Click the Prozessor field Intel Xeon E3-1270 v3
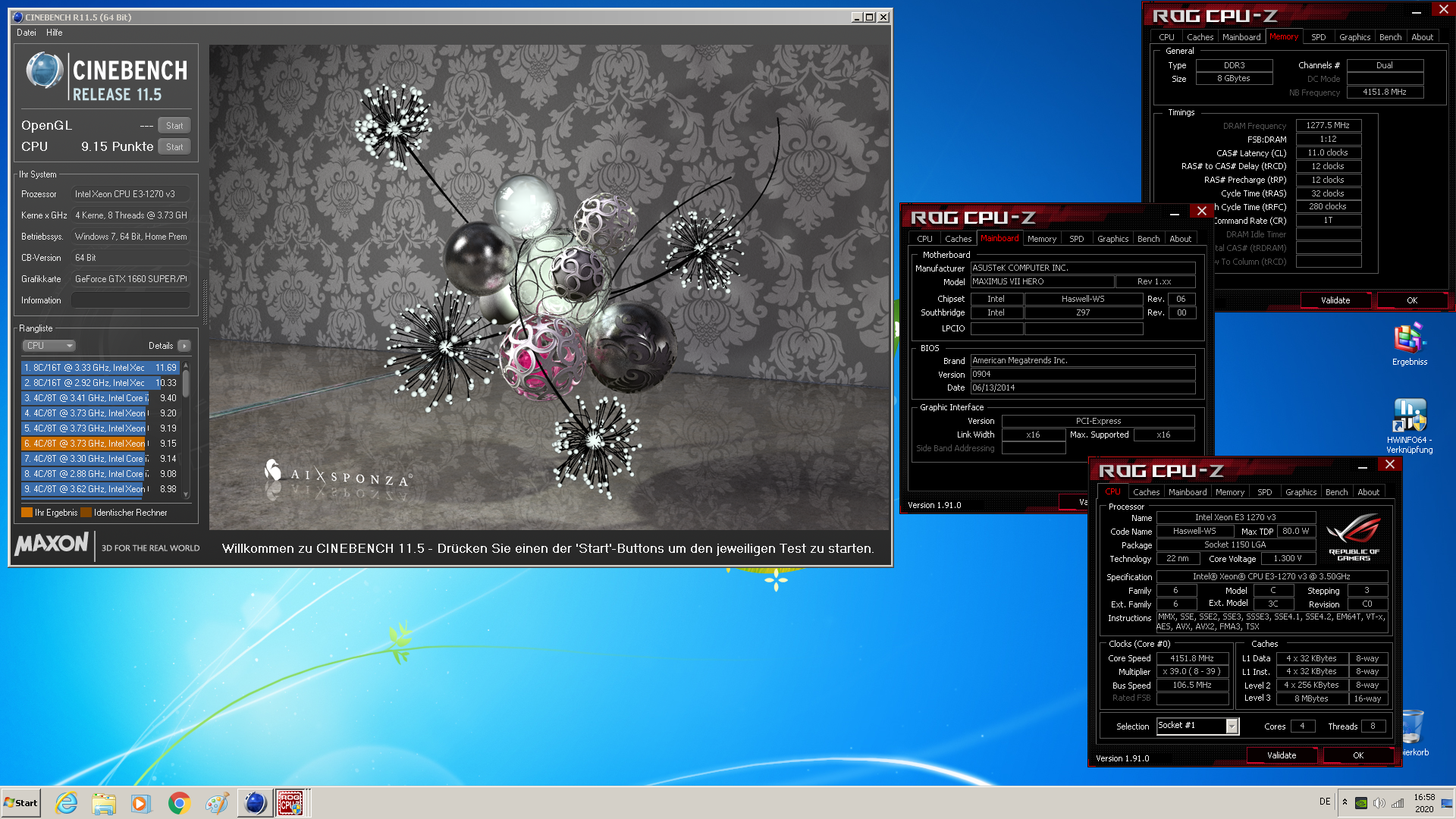This screenshot has height=819, width=1456. (x=130, y=194)
